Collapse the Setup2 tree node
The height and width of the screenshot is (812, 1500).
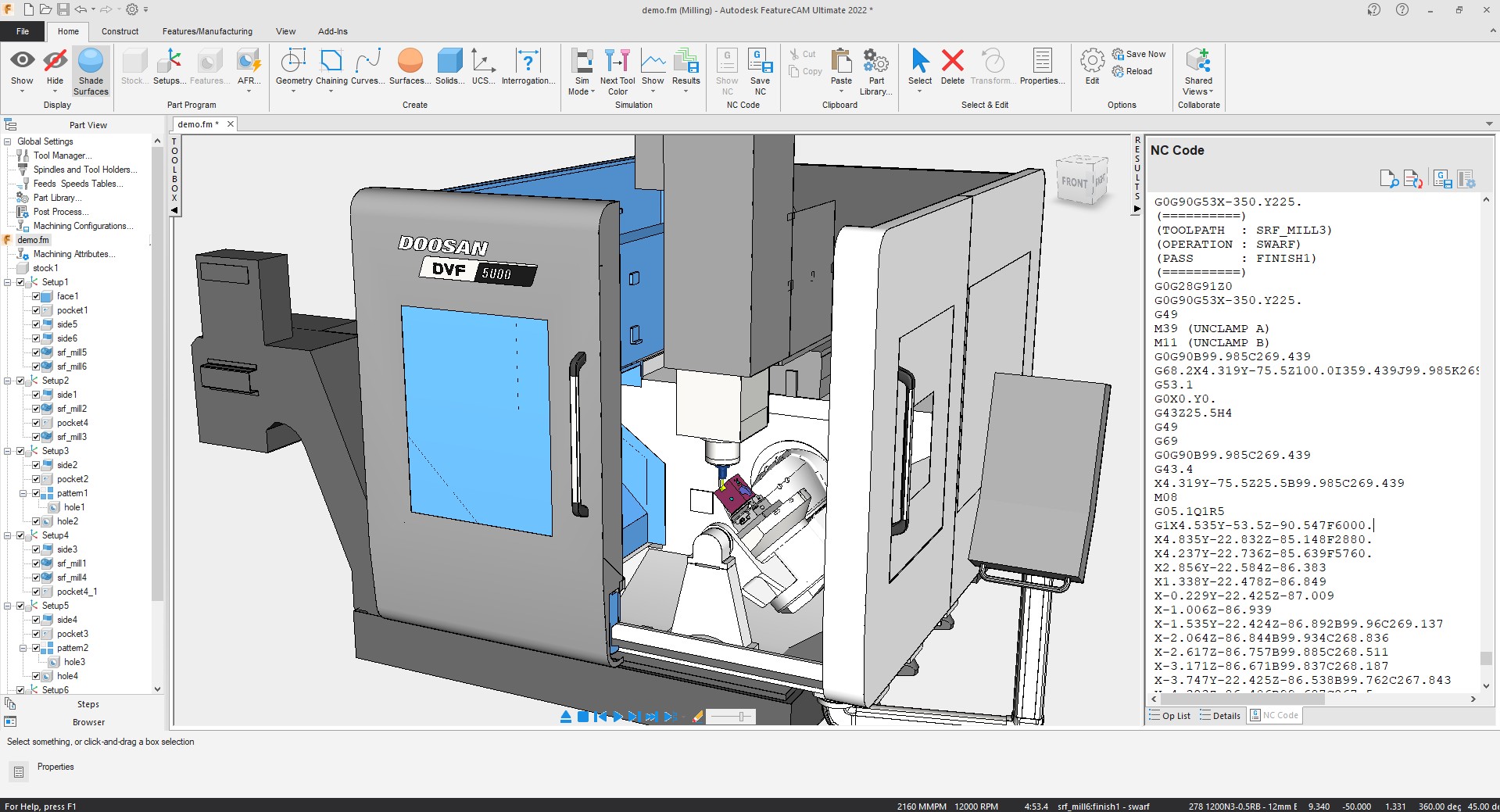[x=8, y=381]
